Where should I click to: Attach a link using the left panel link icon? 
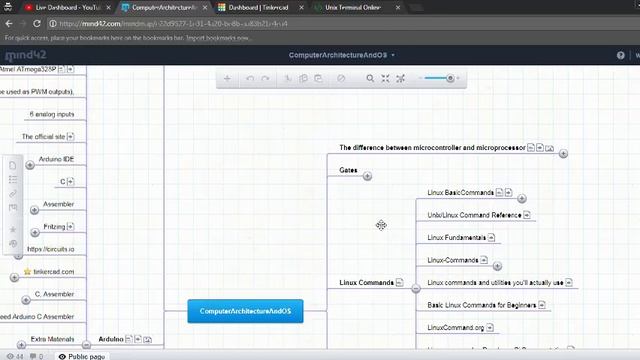(13, 194)
